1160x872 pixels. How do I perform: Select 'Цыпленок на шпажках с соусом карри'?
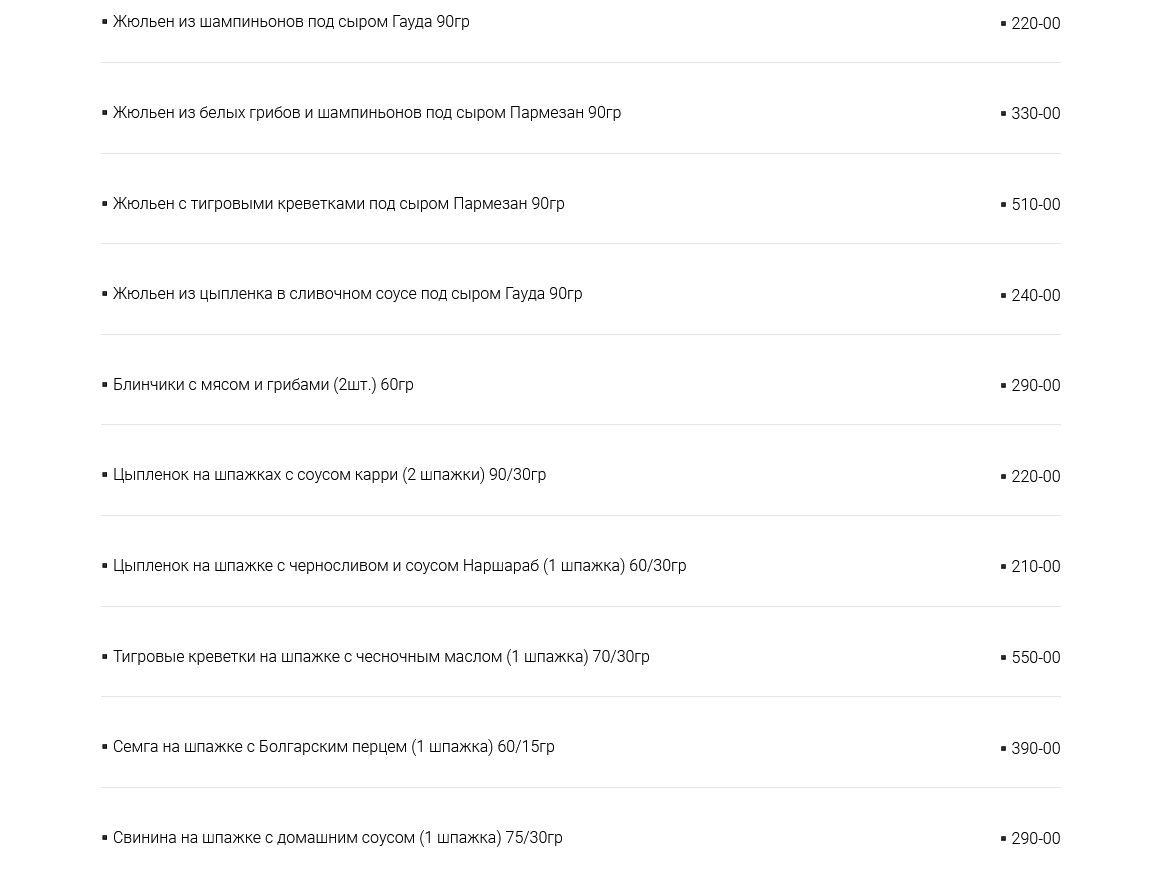click(329, 475)
